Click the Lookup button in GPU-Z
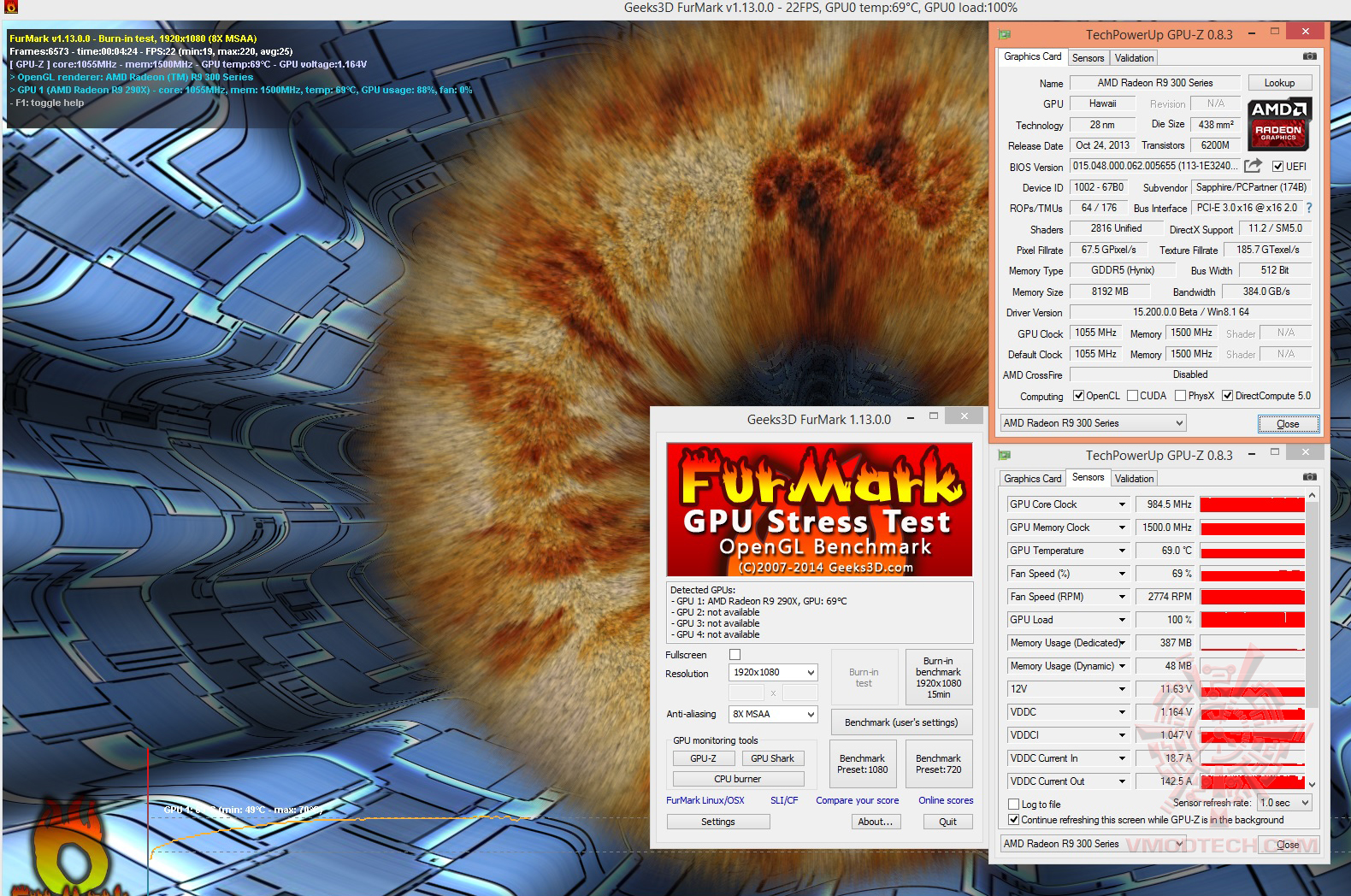 (1279, 83)
